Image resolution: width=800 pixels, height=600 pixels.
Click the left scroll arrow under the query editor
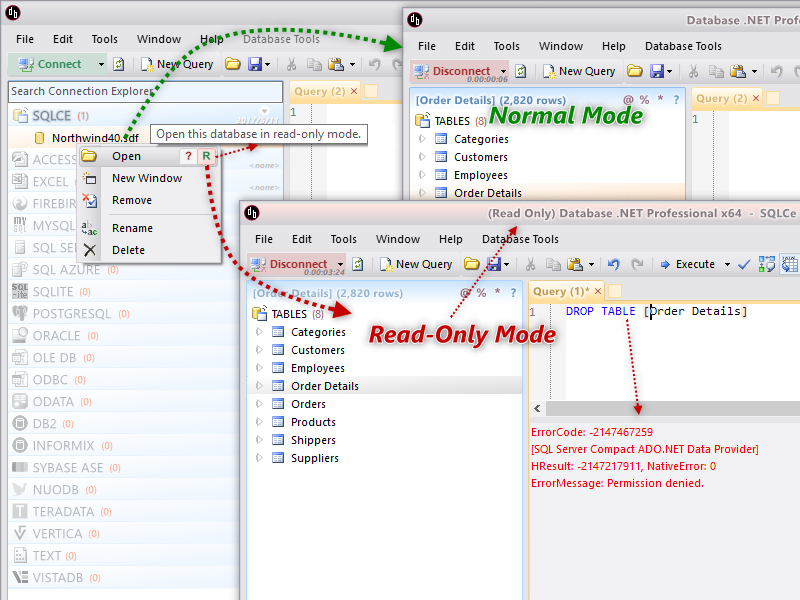(x=537, y=409)
